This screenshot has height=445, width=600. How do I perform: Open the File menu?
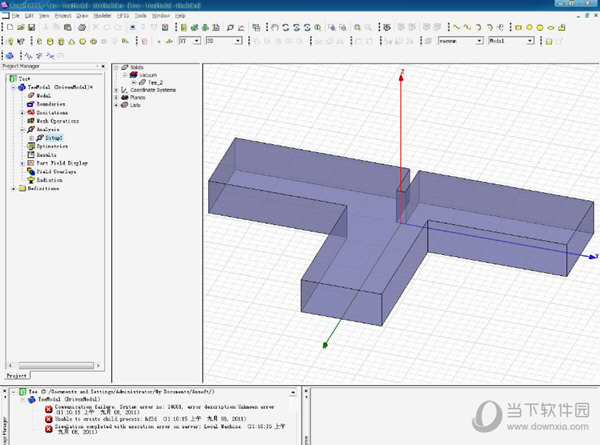15,16
